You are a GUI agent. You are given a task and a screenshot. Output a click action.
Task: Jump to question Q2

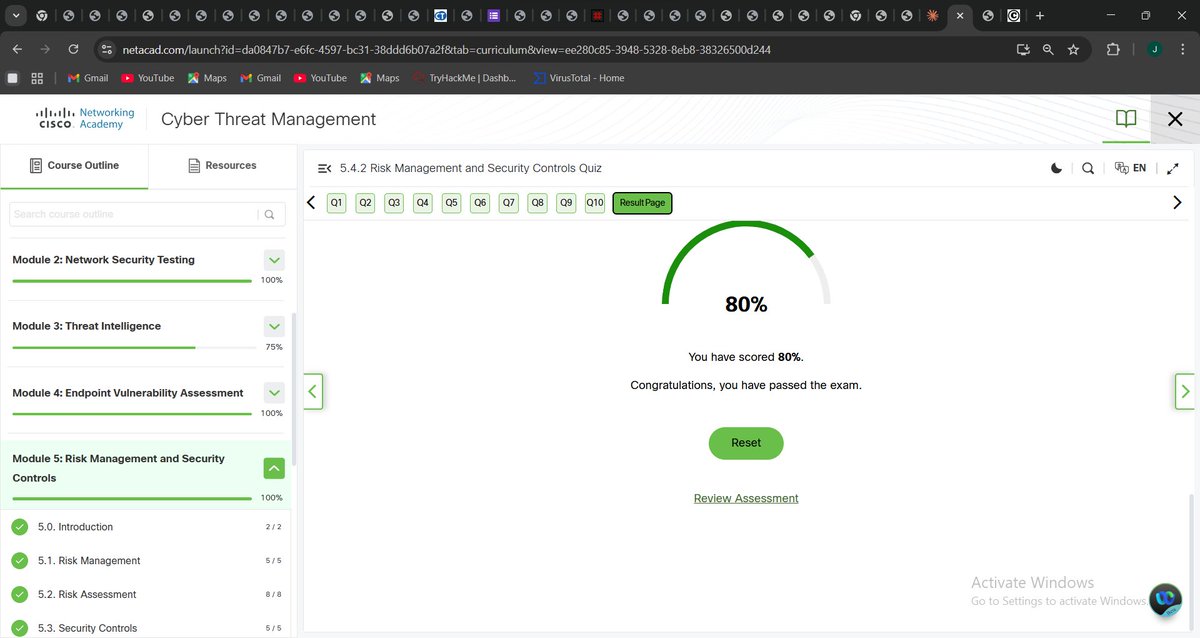[x=365, y=203]
